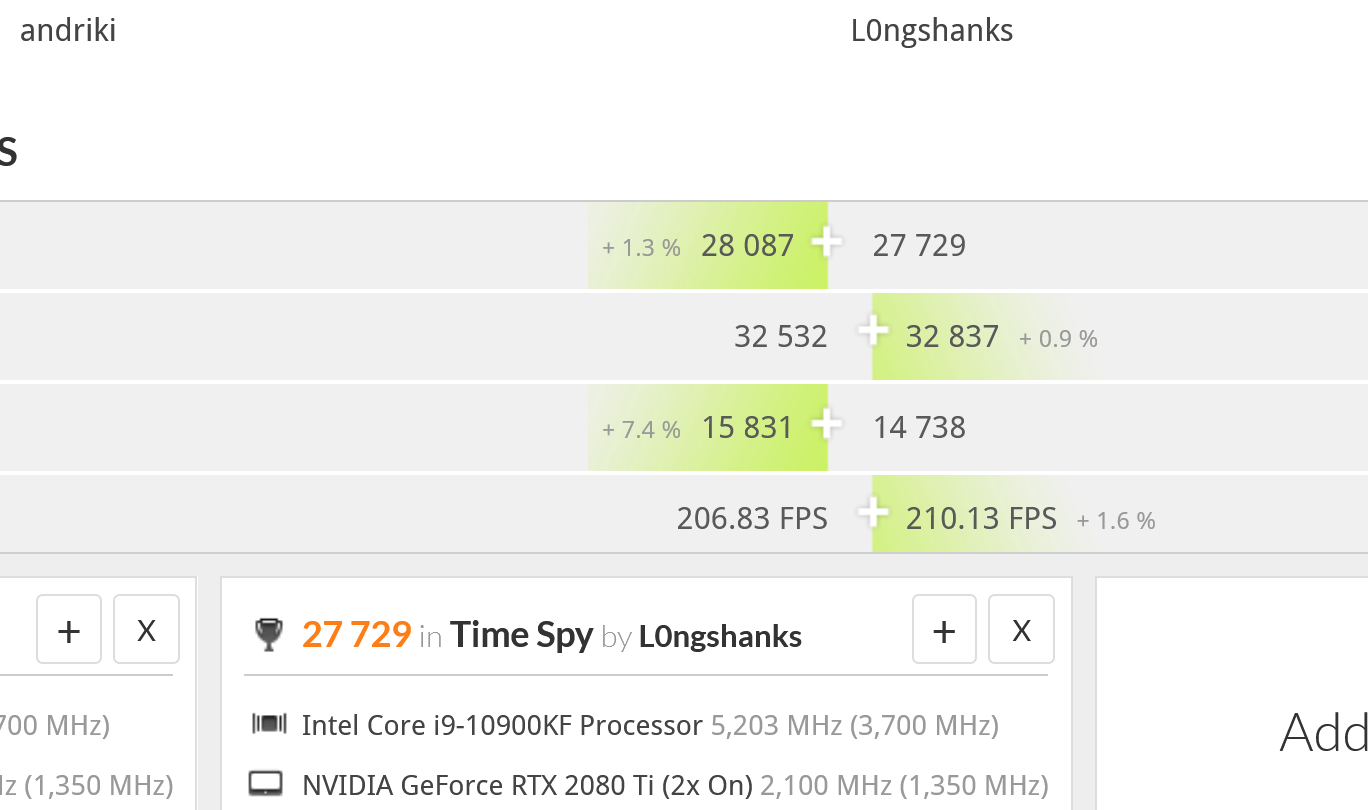Click the graphics card icon beside RTX 2080 Ti

tap(267, 784)
